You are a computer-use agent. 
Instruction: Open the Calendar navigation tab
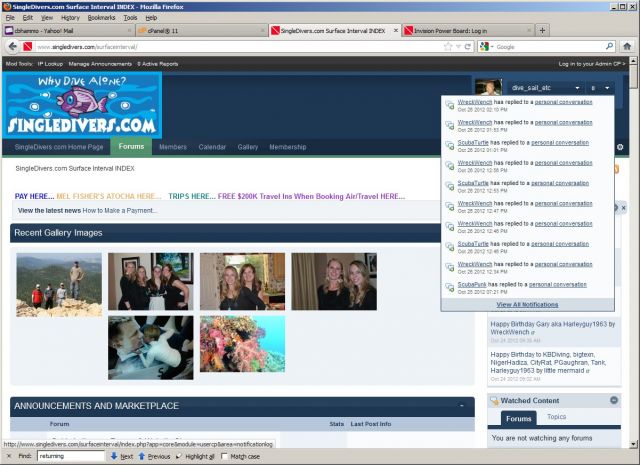pyautogui.click(x=212, y=147)
